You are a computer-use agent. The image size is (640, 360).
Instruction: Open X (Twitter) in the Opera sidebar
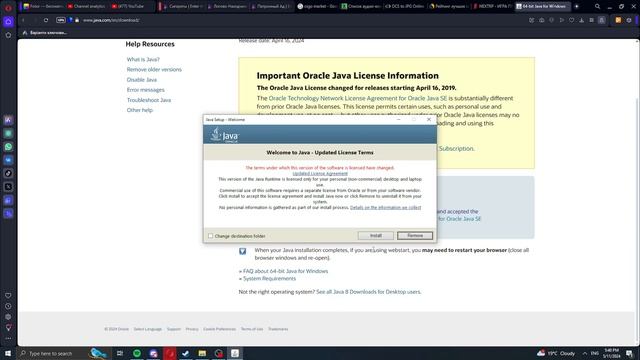(8, 187)
